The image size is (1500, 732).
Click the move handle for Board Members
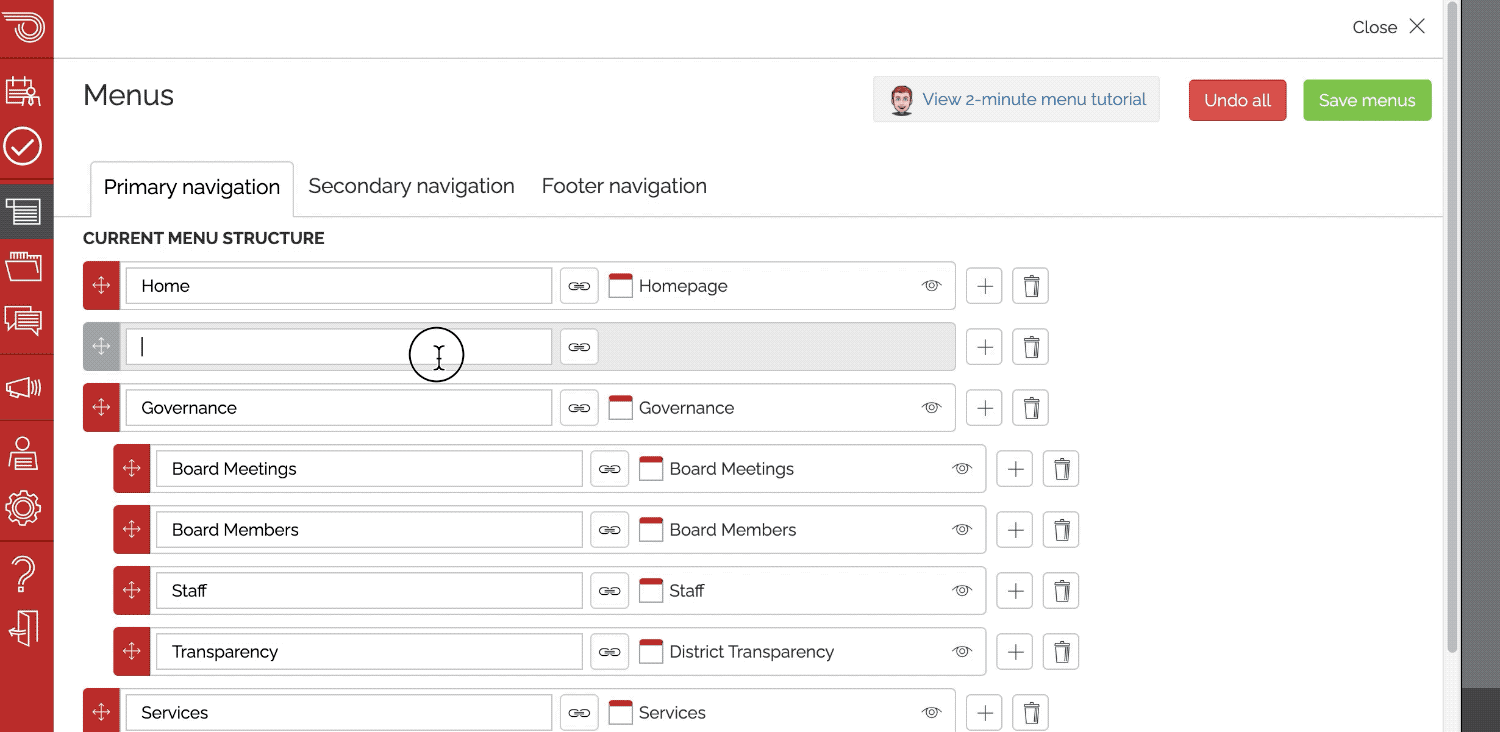click(132, 530)
